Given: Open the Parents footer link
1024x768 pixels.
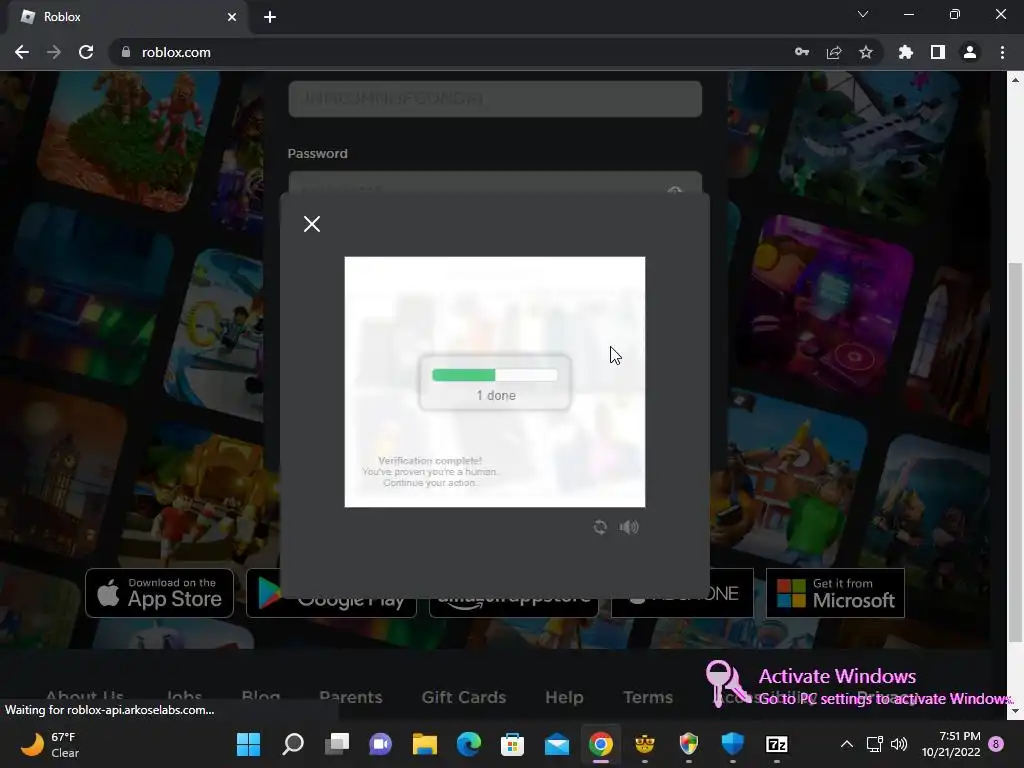Looking at the screenshot, I should (x=351, y=697).
